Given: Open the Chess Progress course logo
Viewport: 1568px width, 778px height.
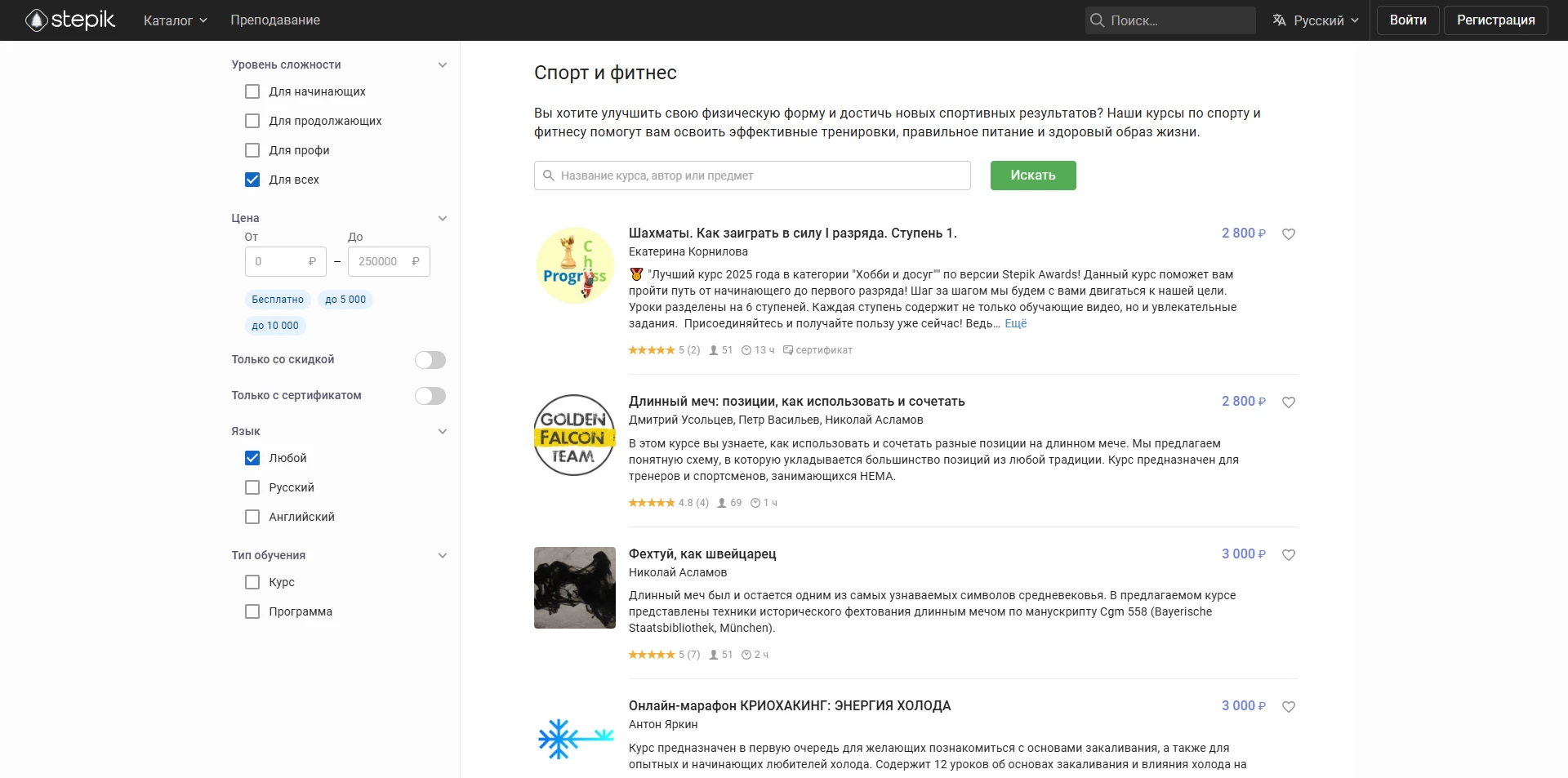Looking at the screenshot, I should point(574,266).
